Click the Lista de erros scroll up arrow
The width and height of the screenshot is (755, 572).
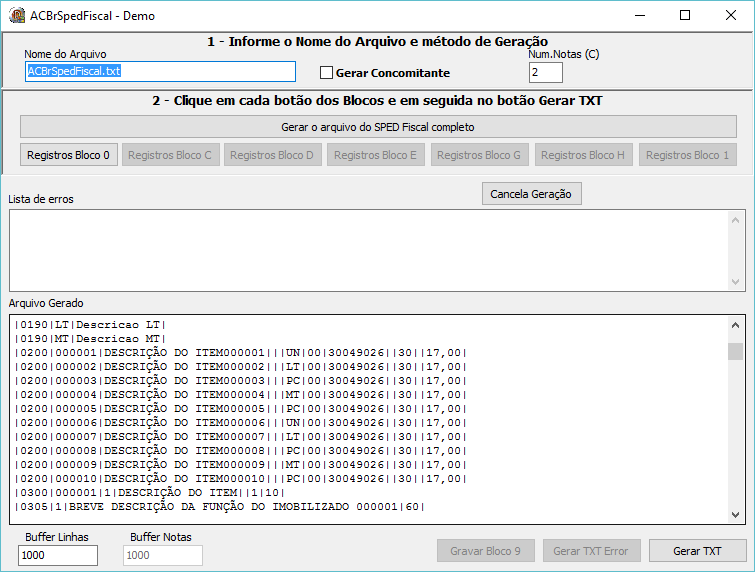point(735,220)
